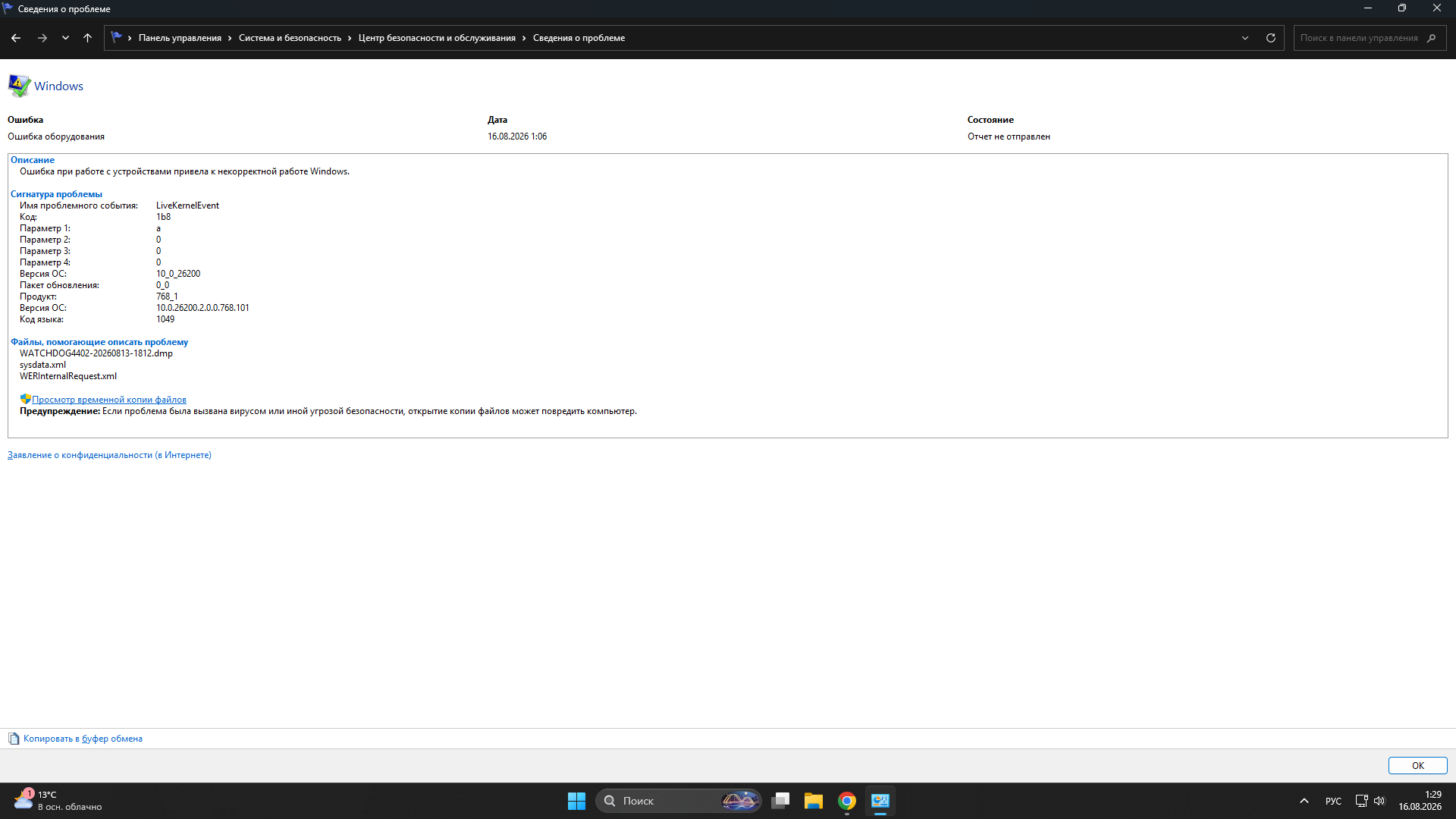Select the Отчет не отправлен status text

click(1009, 136)
